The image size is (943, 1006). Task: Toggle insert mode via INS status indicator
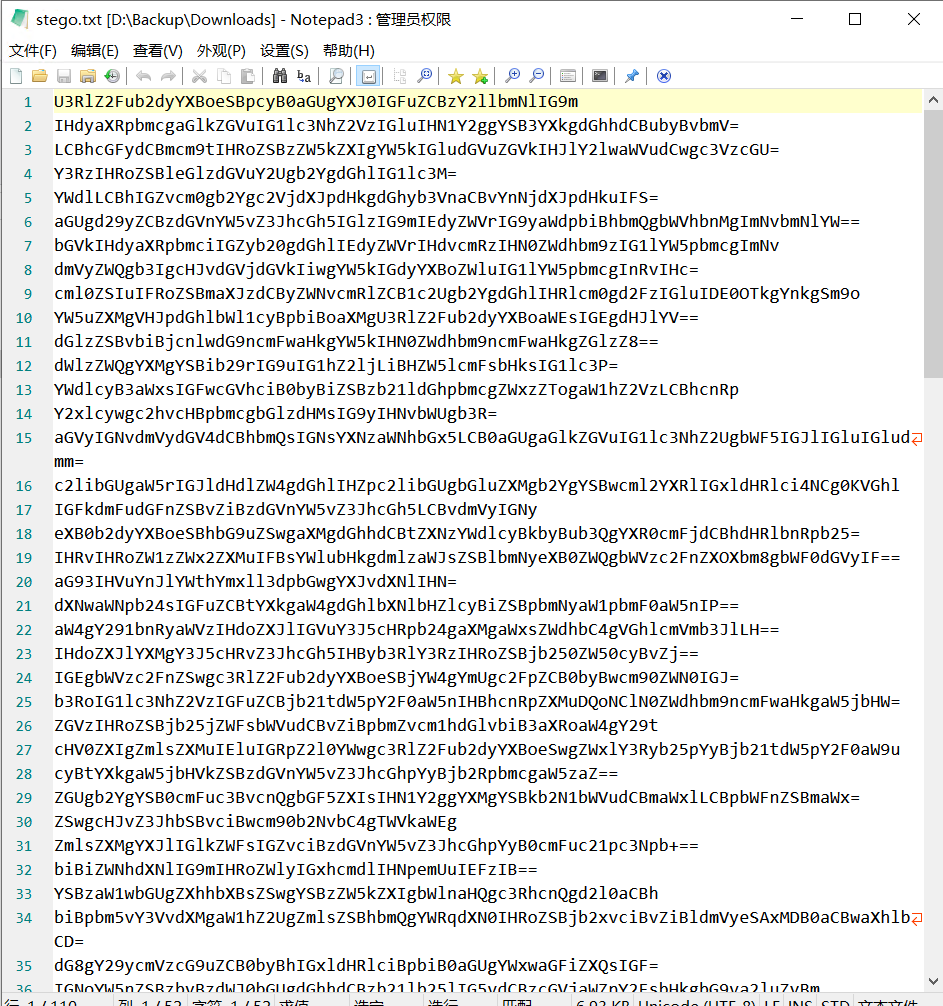point(798,1000)
